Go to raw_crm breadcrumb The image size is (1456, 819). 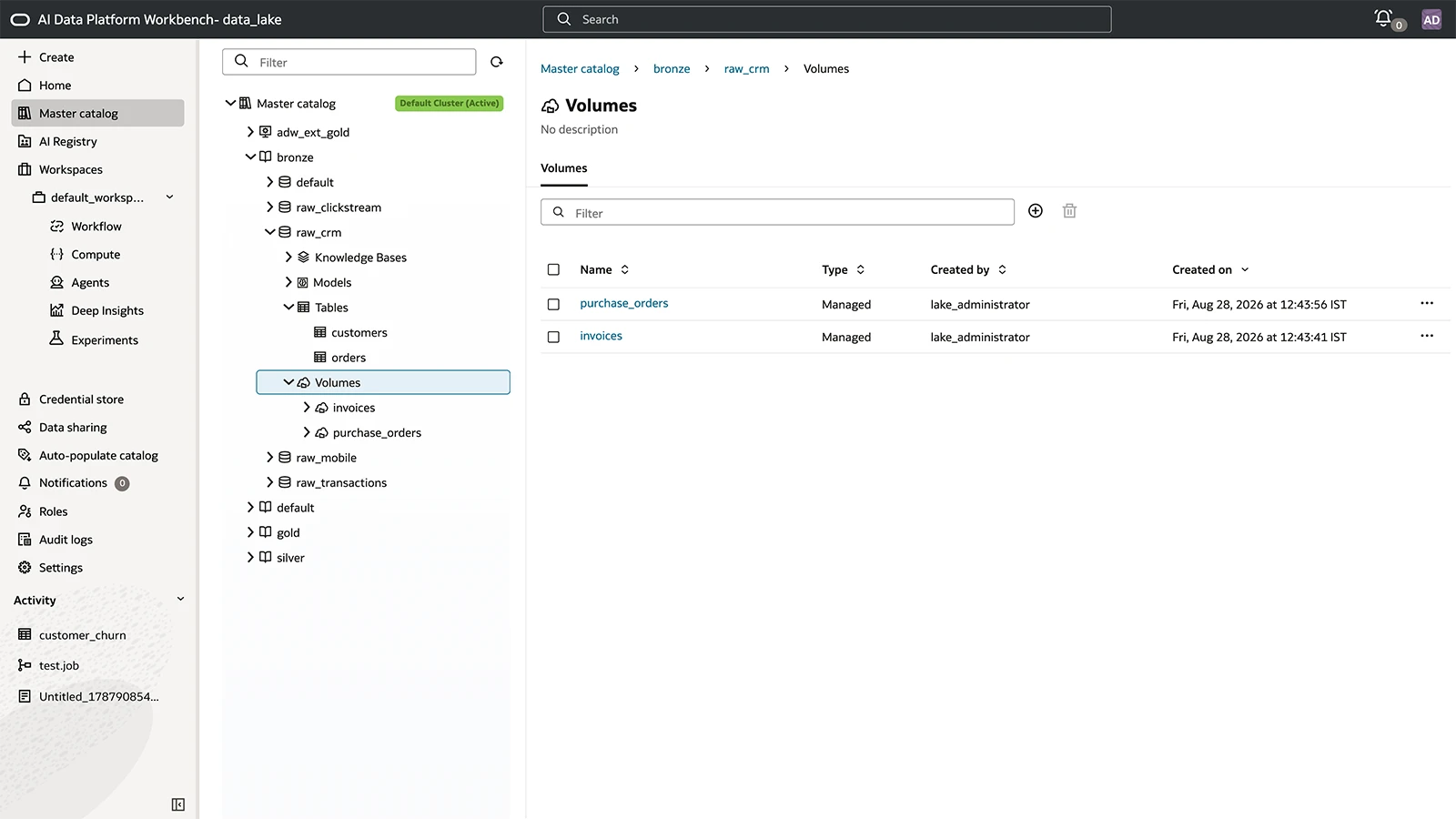746,69
